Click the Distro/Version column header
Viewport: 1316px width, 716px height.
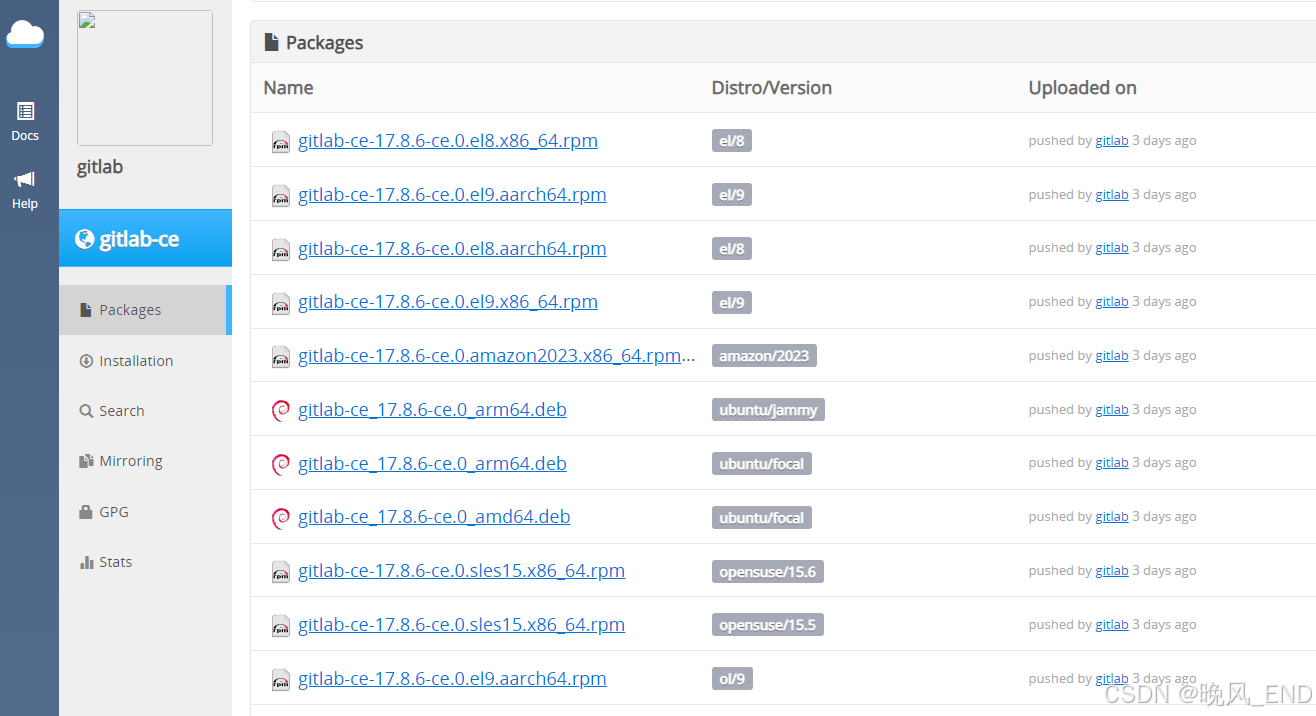(772, 88)
